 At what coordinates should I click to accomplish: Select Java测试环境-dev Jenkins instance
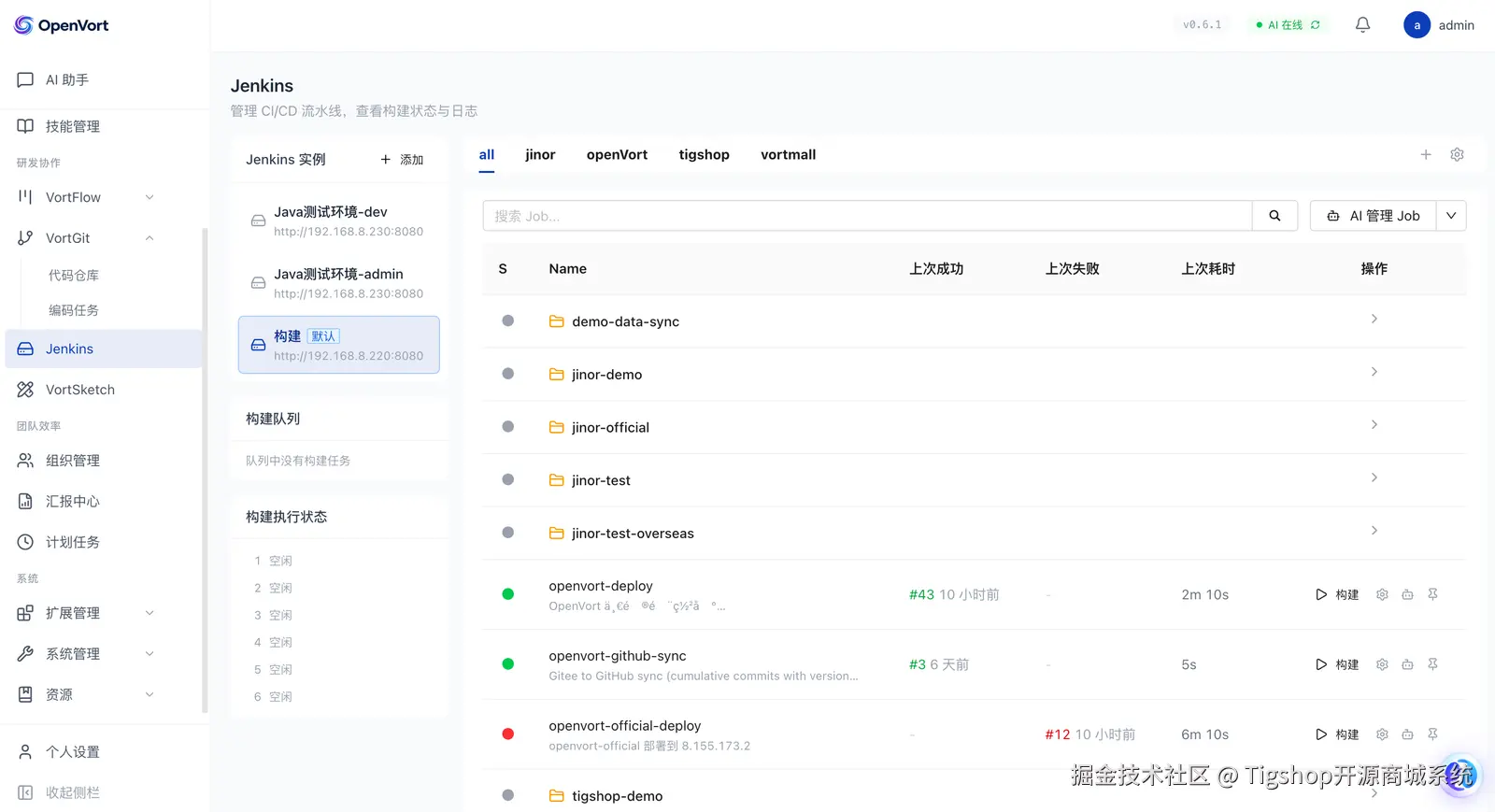click(339, 221)
